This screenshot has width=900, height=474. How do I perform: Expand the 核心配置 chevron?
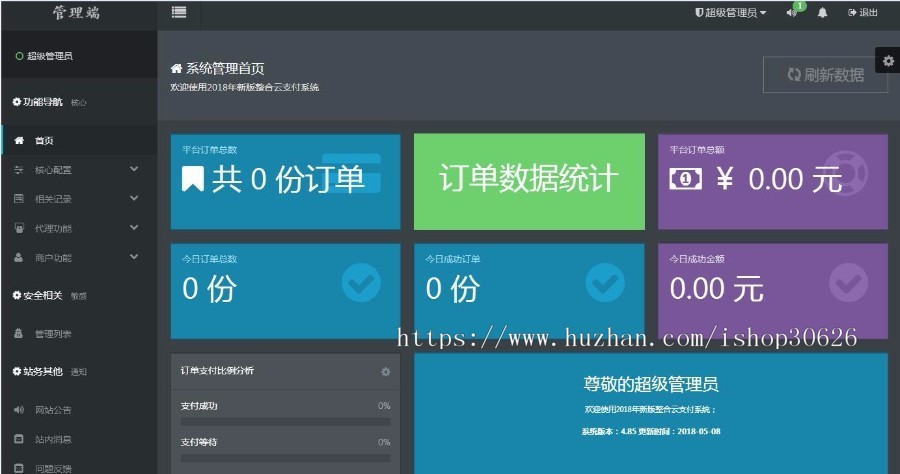(x=134, y=169)
